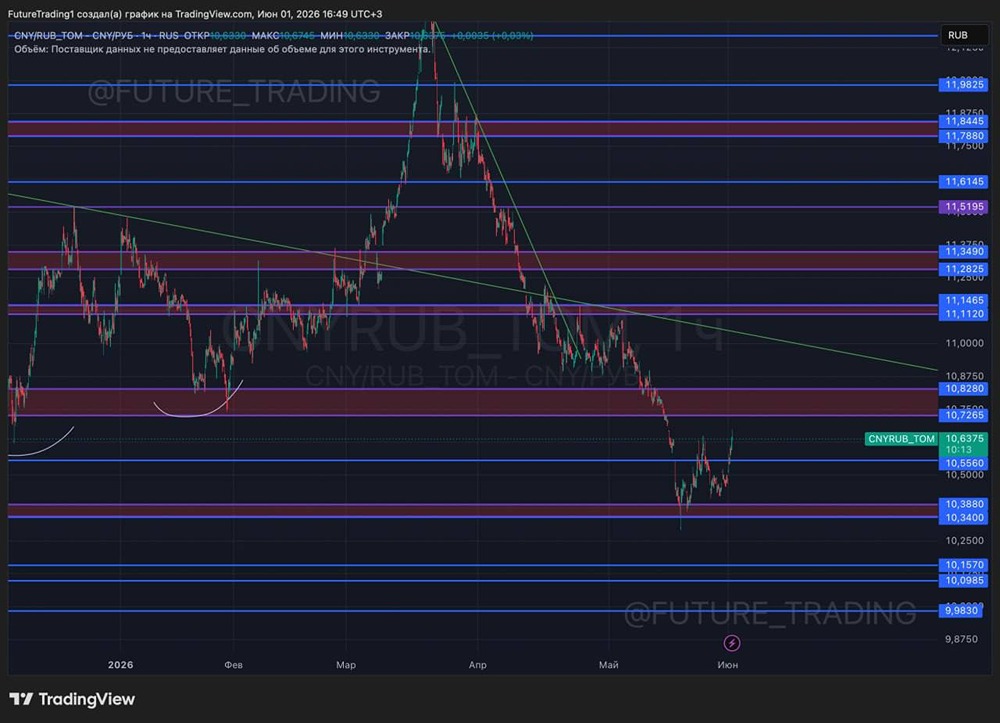The height and width of the screenshot is (723, 1000).
Task: Click the Фев label on the time axis
Action: click(x=233, y=664)
